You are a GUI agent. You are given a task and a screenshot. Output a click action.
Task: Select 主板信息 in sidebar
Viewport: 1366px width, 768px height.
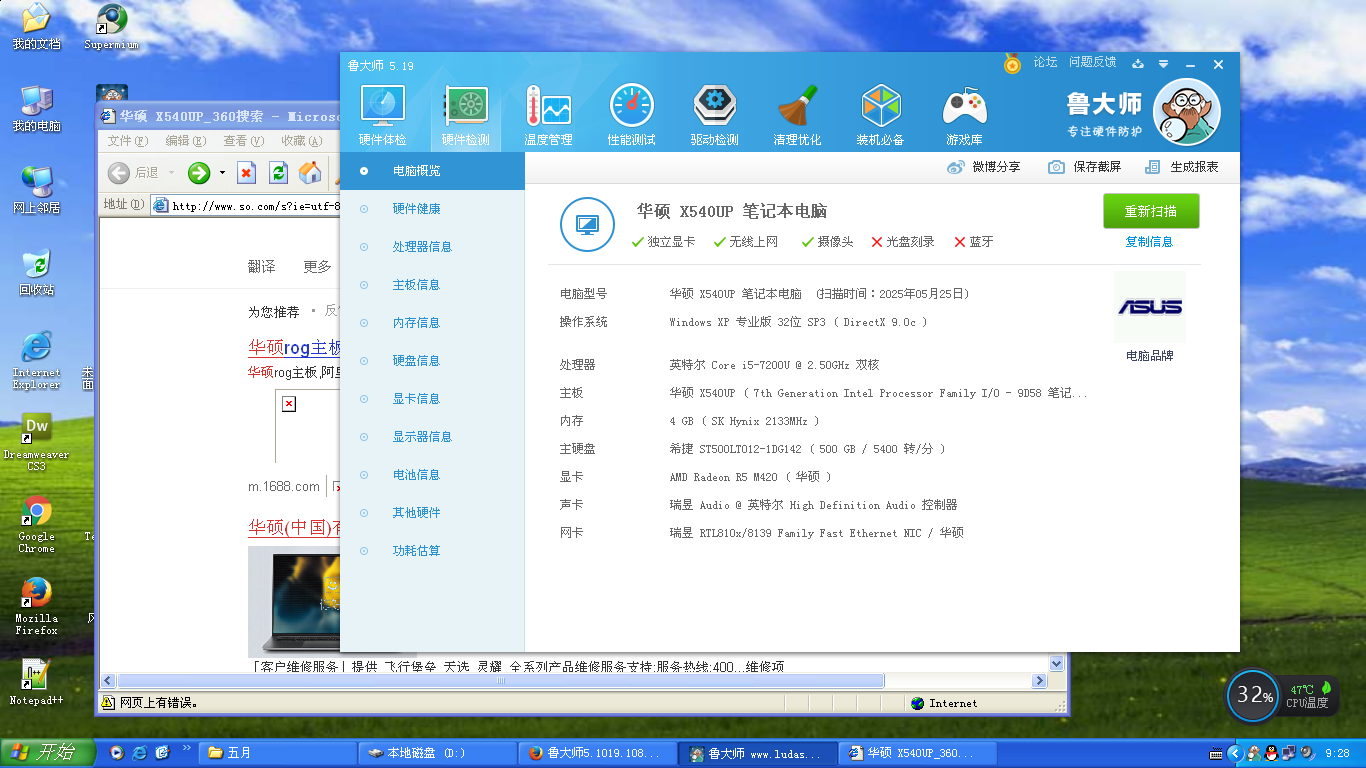tap(432, 285)
